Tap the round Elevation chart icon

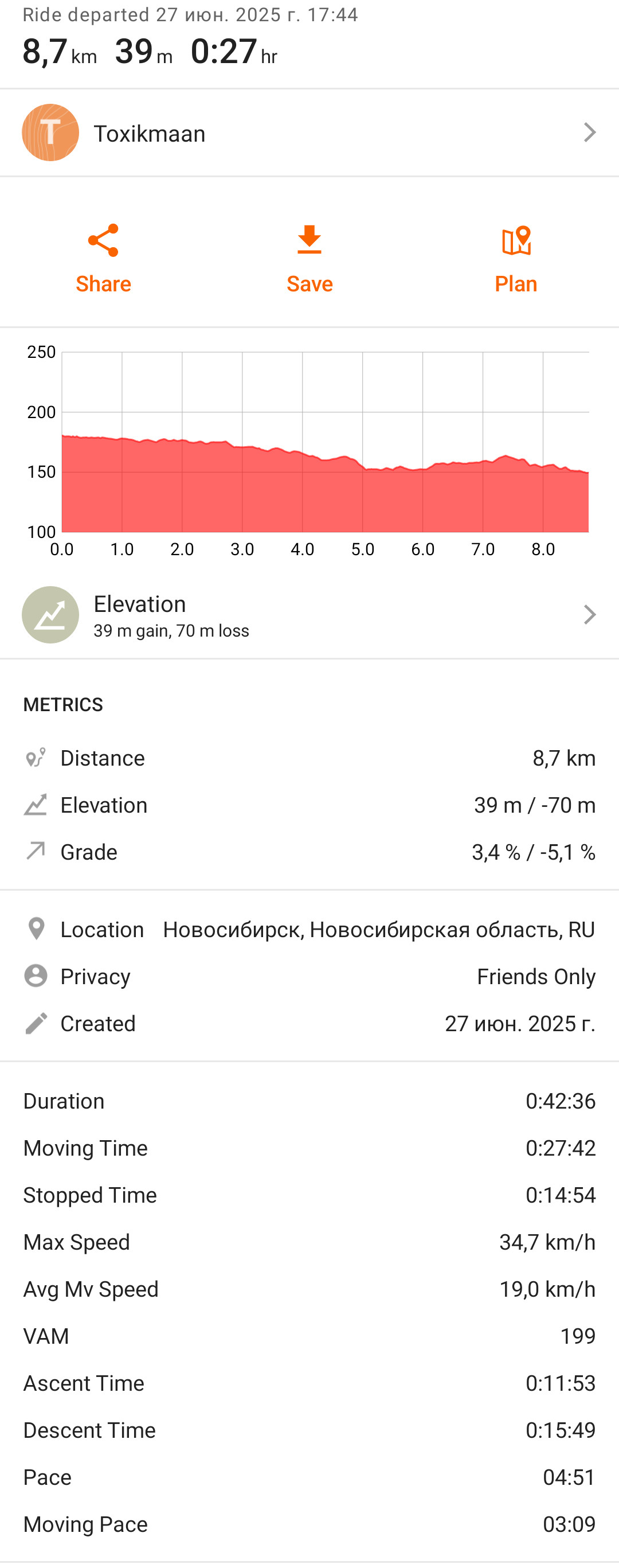[x=50, y=615]
